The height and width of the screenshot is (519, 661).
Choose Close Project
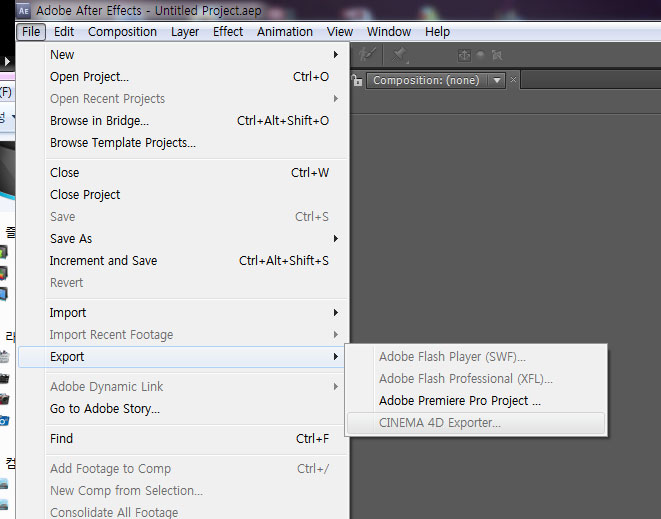click(x=183, y=194)
